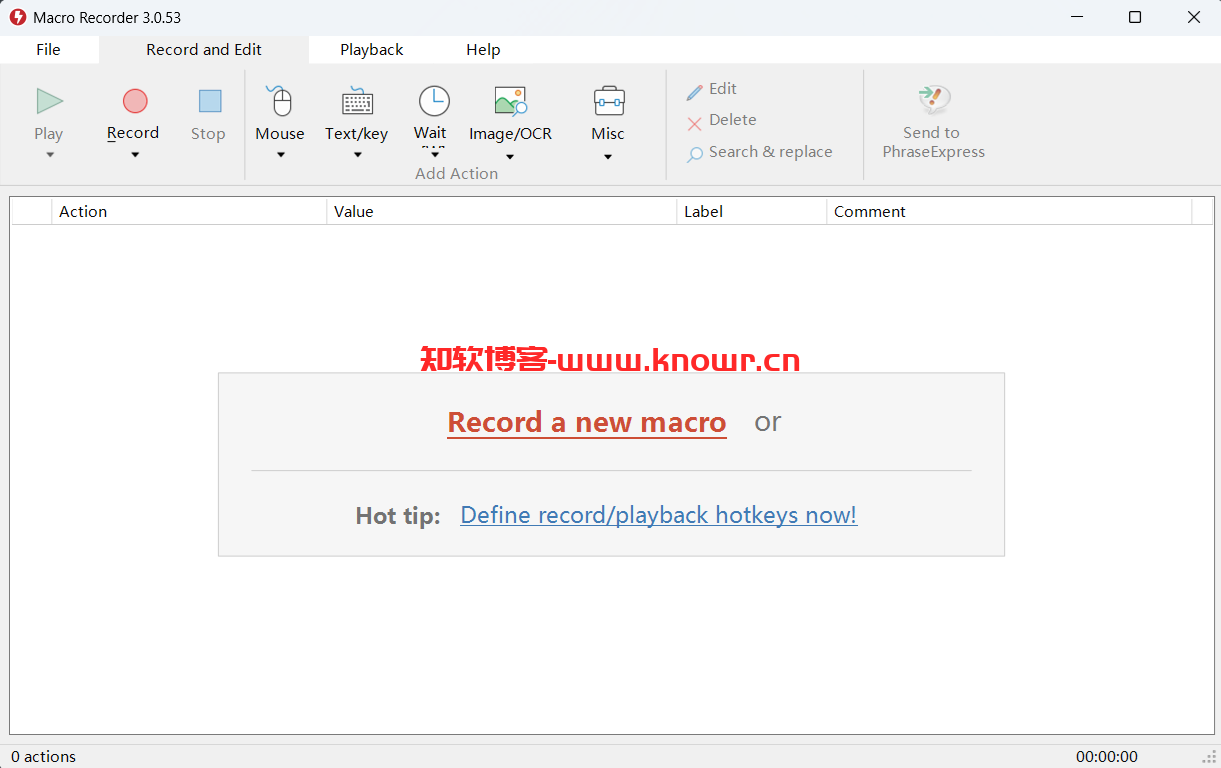The width and height of the screenshot is (1221, 768).
Task: Click the Send to PhraseExpress icon
Action: coord(934,100)
